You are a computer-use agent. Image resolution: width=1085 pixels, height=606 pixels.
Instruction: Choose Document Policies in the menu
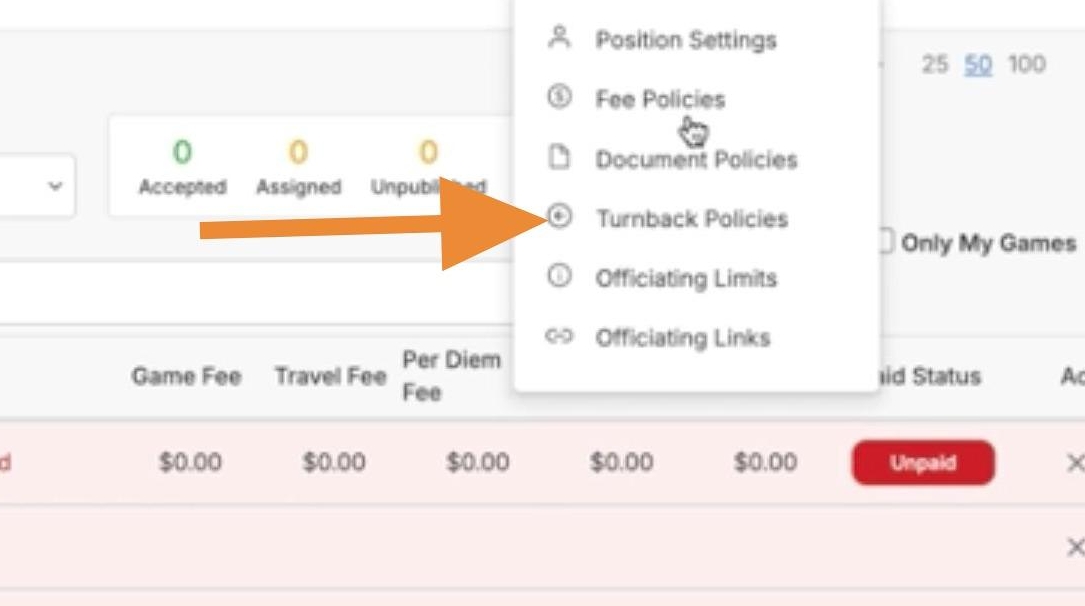[x=696, y=159]
